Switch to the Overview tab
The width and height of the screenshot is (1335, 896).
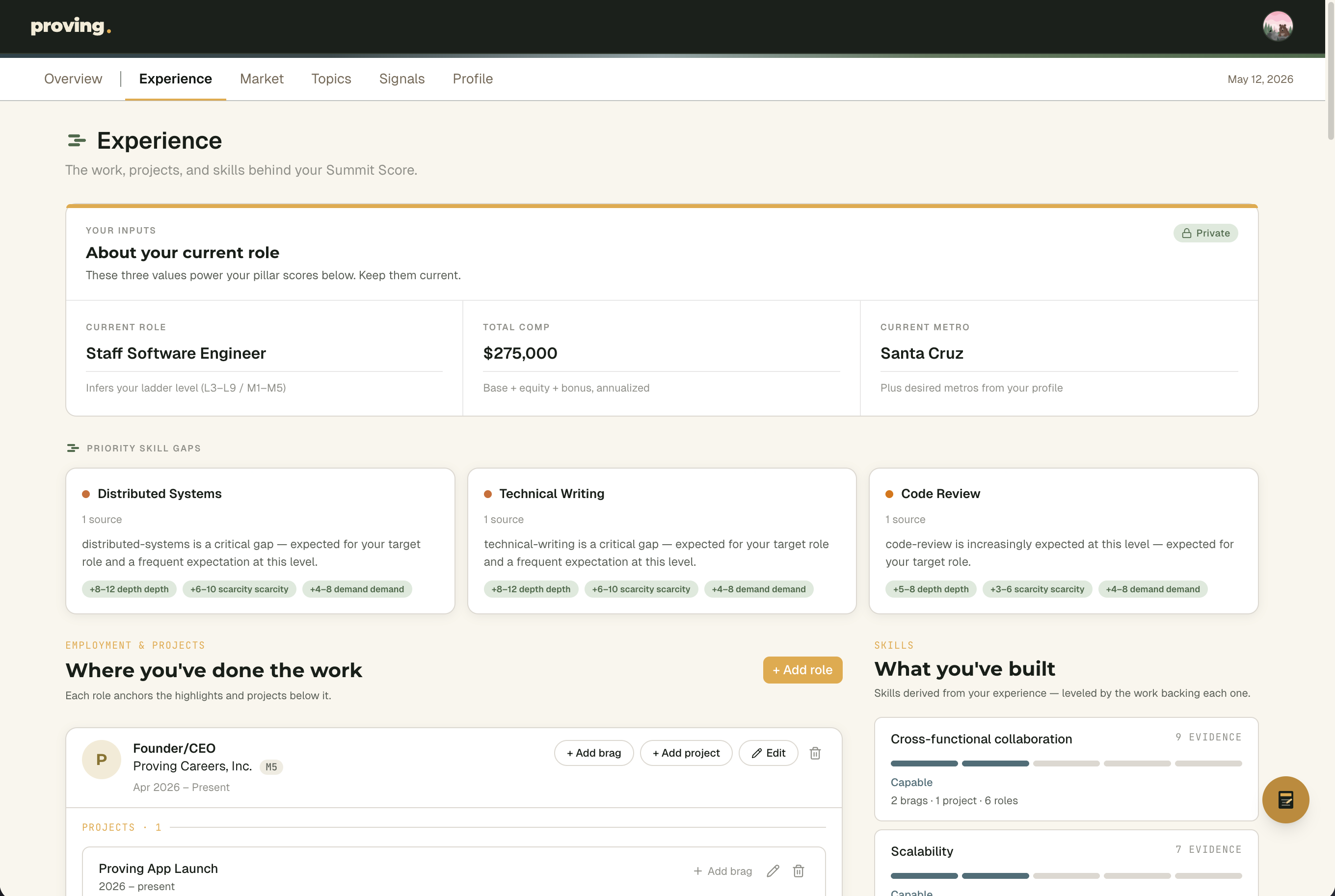[73, 79]
